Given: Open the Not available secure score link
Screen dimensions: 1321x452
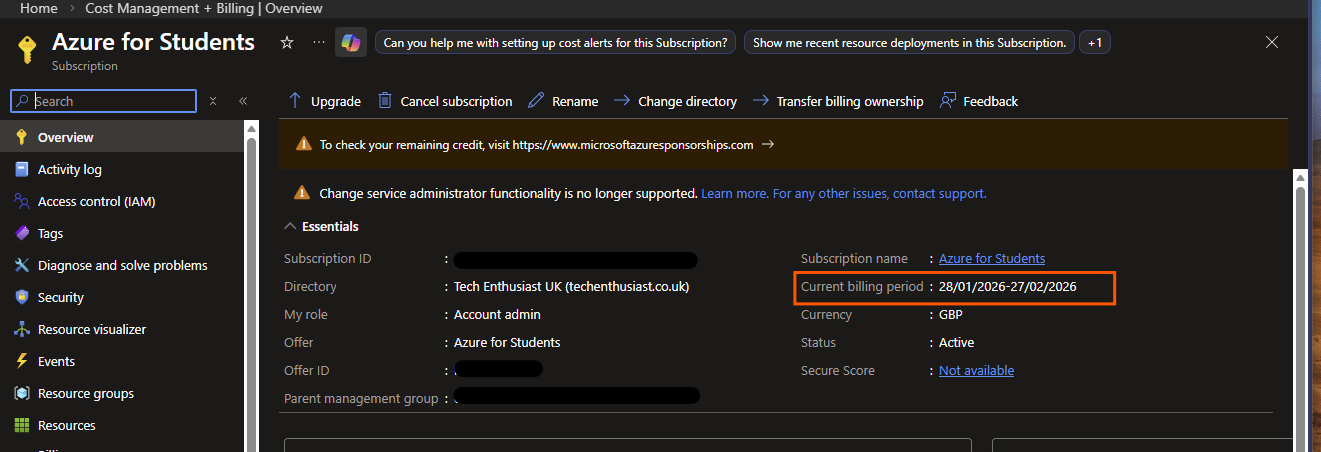Looking at the screenshot, I should [x=976, y=371].
